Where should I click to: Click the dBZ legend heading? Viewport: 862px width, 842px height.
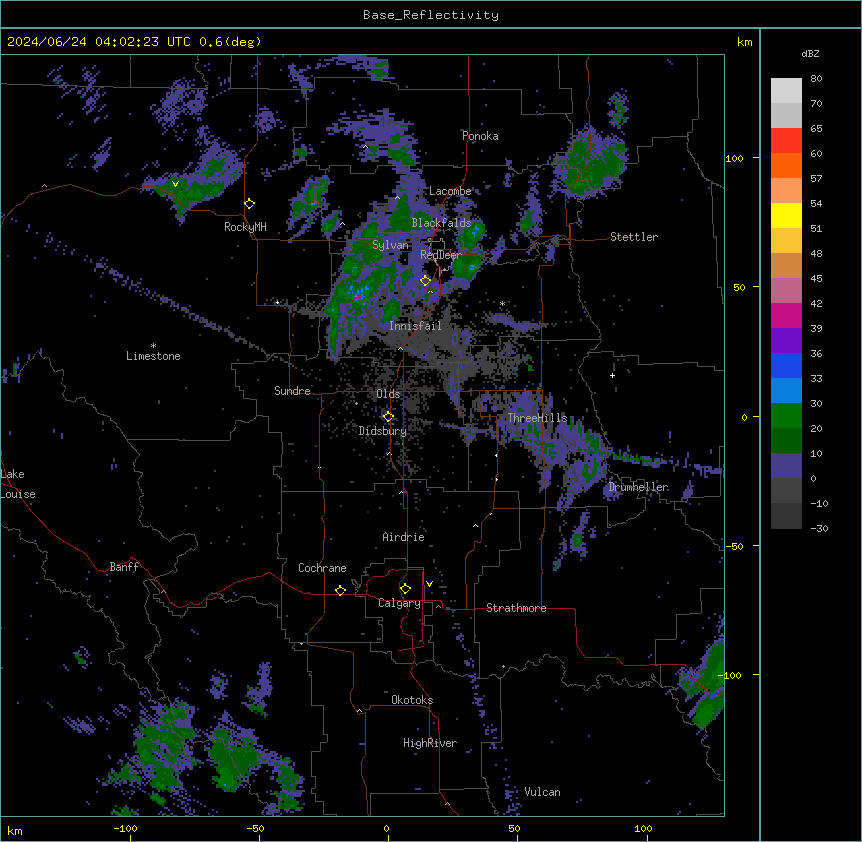click(x=810, y=54)
